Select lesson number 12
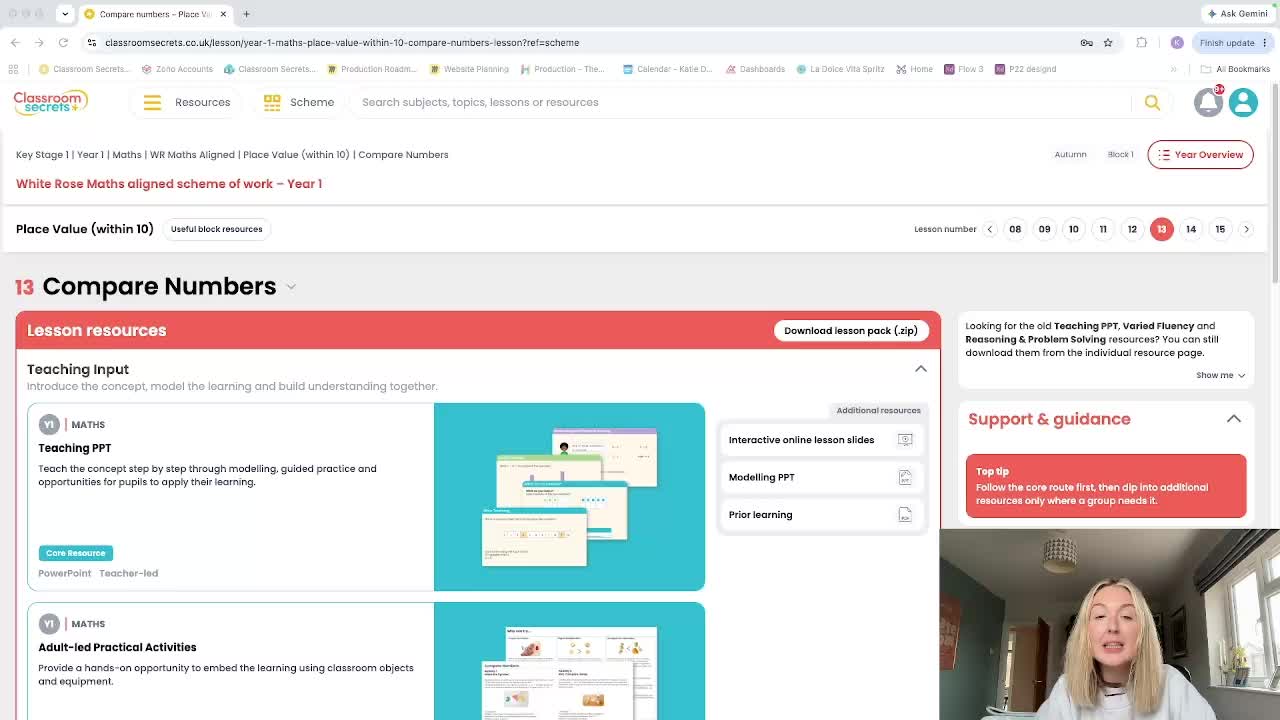The image size is (1280, 720). (1132, 229)
